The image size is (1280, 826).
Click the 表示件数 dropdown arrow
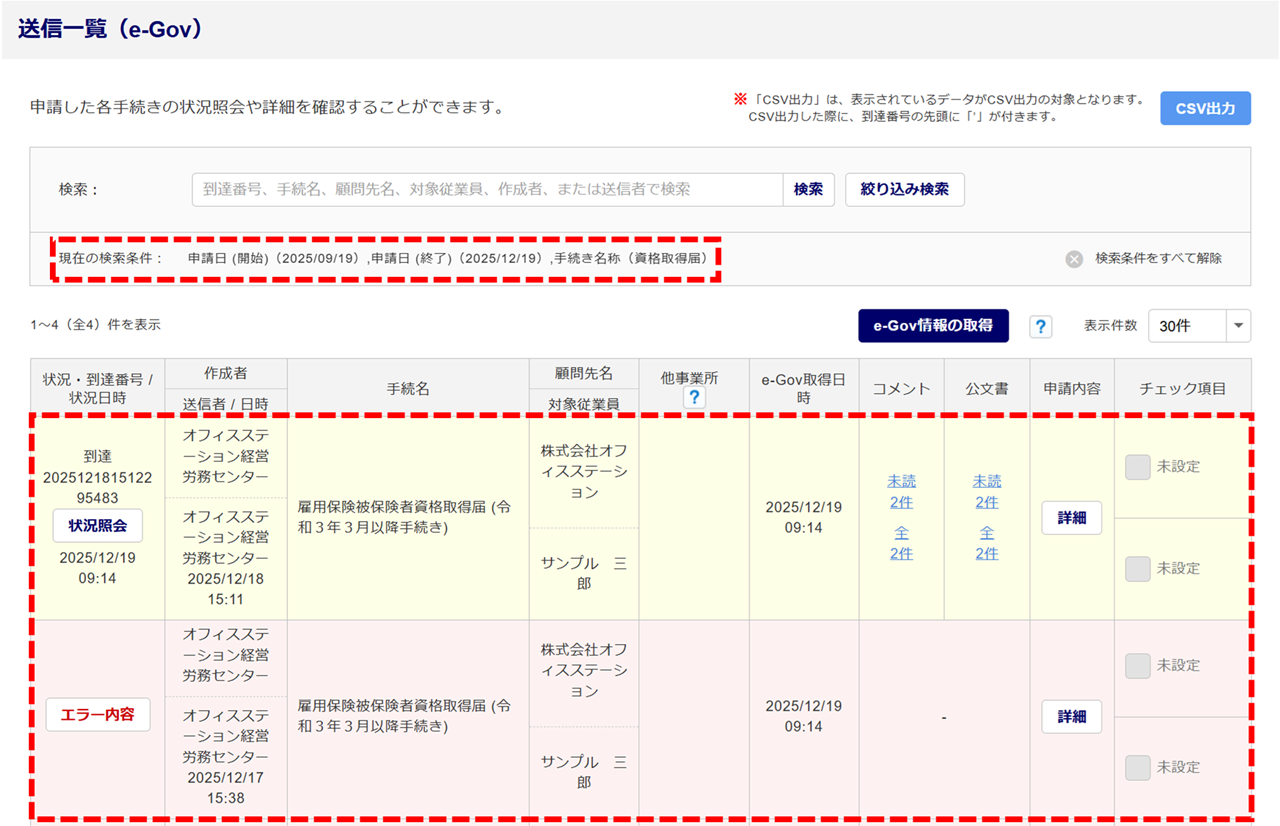(x=1239, y=326)
